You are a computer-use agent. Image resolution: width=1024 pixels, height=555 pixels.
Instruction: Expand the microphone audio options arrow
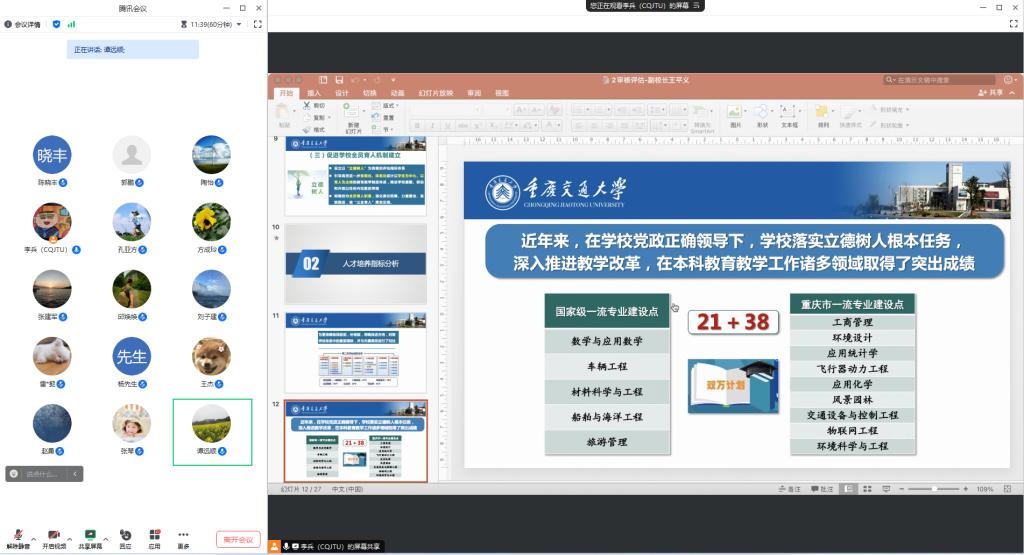(x=33, y=538)
